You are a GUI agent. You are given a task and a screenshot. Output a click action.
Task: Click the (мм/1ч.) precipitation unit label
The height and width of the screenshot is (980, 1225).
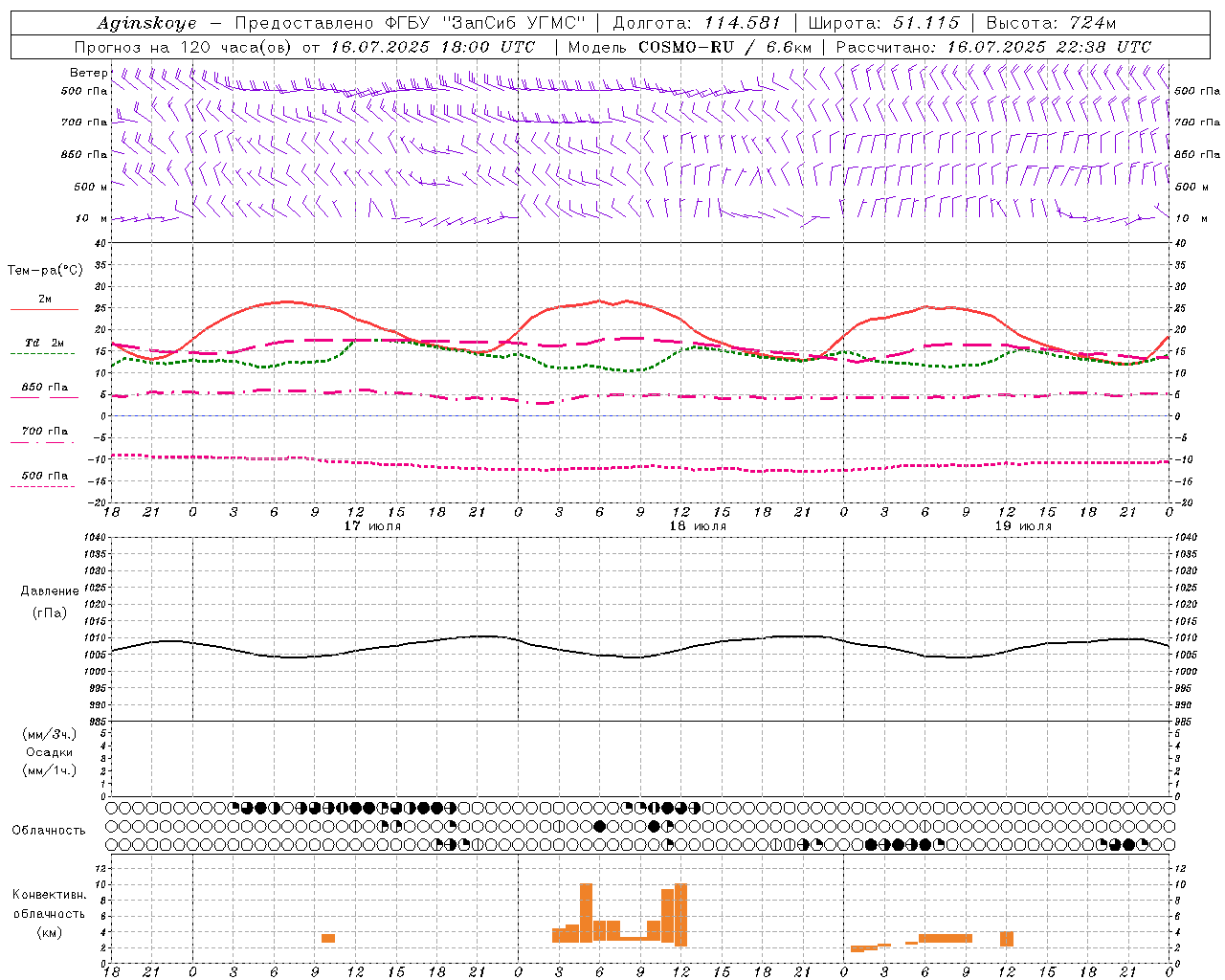point(50,770)
